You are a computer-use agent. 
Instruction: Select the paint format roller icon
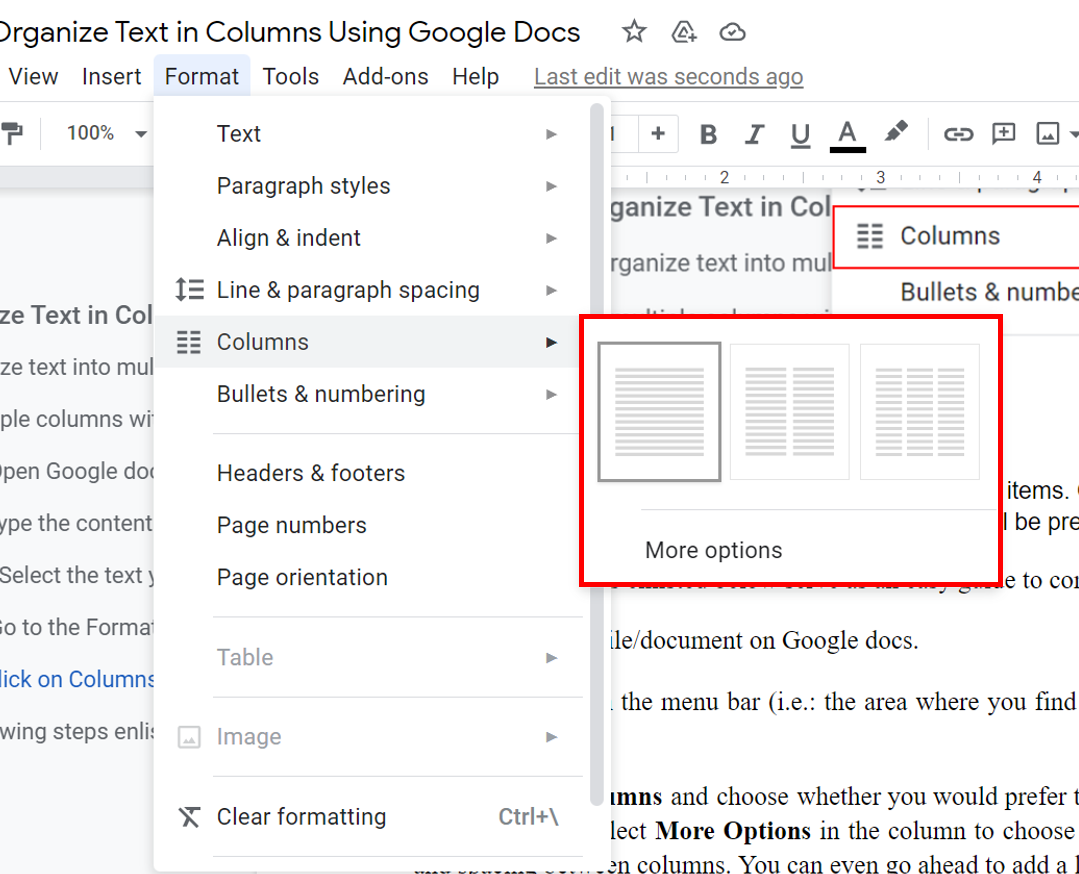12,133
